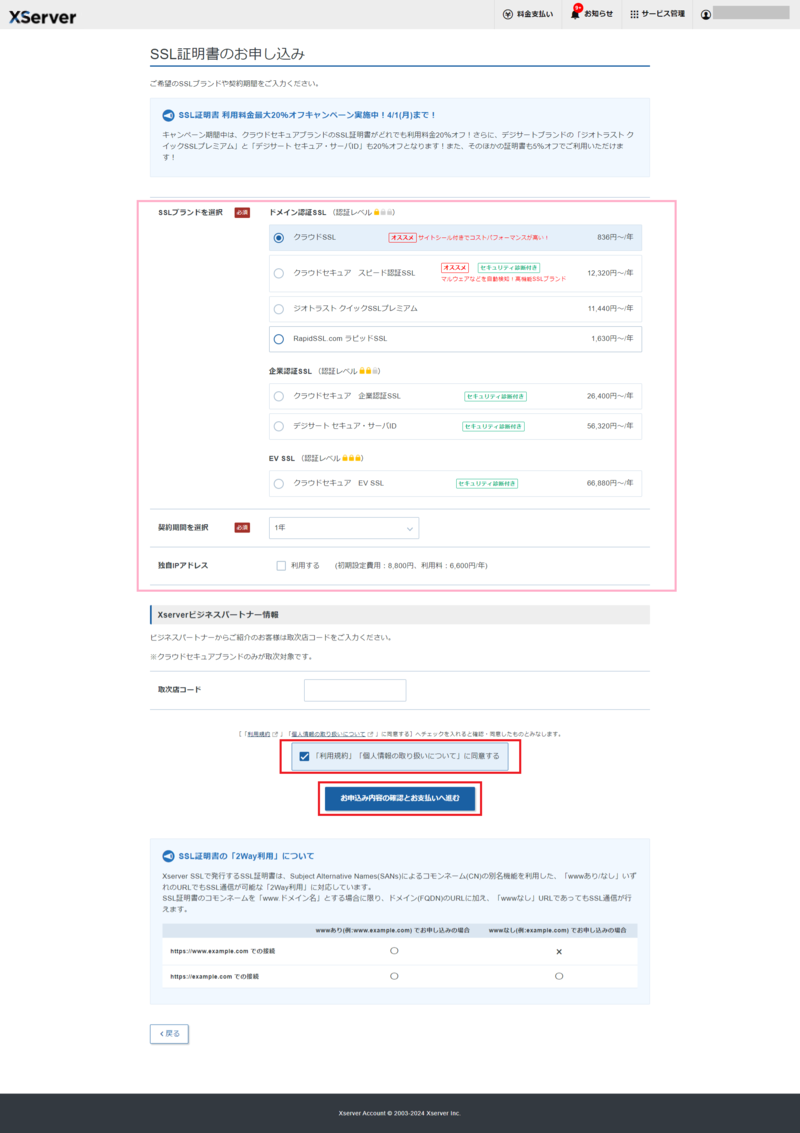
Task: Open the 利用規約 link above the checkbox
Action: [258, 734]
